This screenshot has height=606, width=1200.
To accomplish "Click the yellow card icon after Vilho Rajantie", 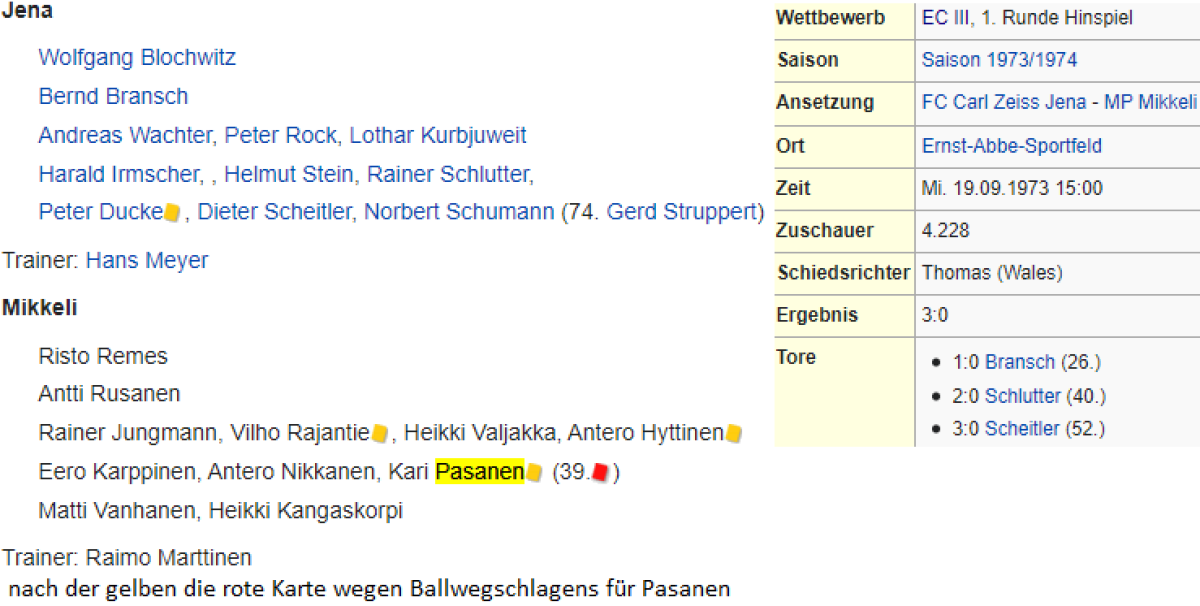I will pyautogui.click(x=380, y=433).
